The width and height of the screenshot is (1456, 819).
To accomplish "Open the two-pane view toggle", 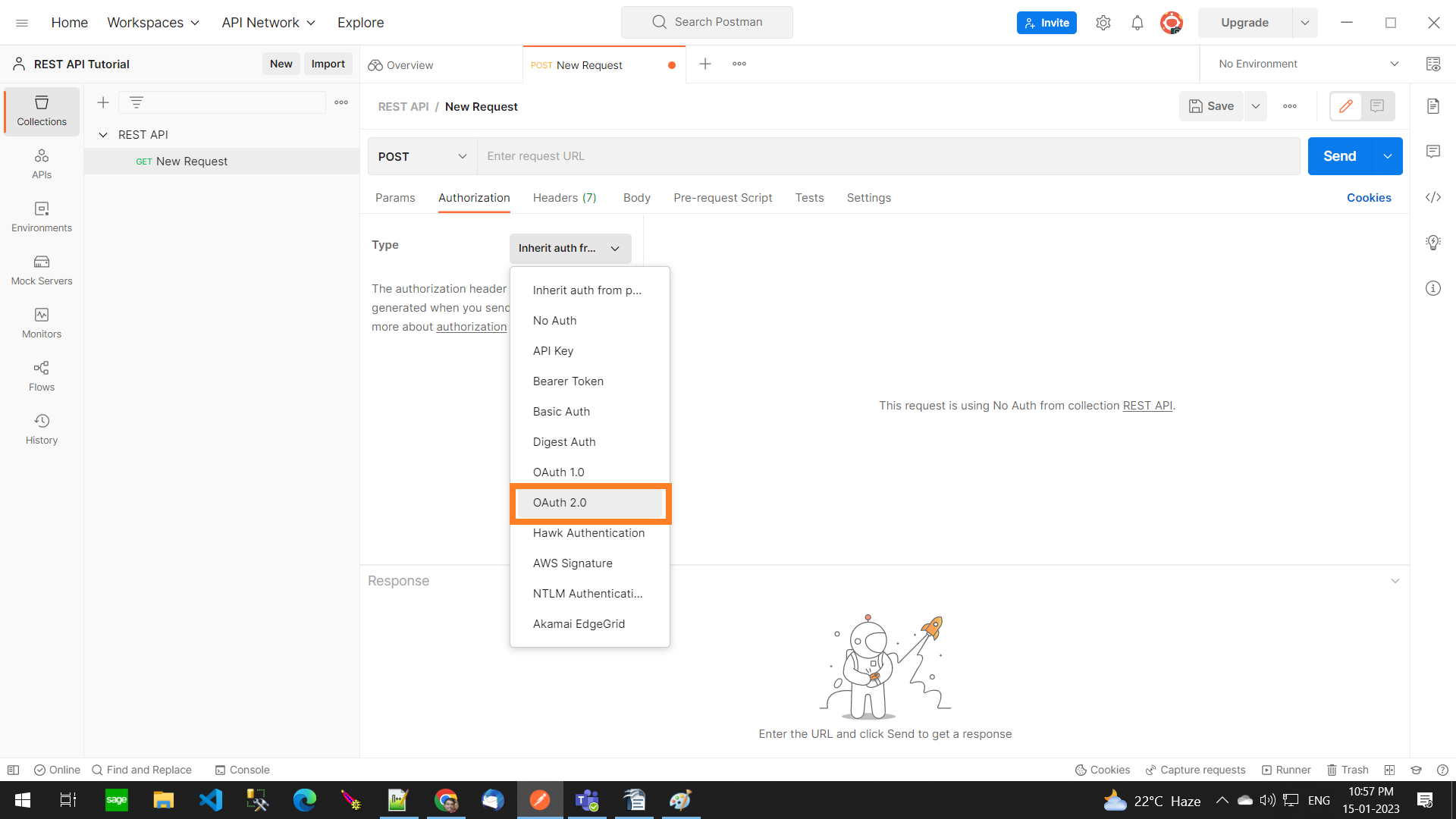I will (1389, 770).
